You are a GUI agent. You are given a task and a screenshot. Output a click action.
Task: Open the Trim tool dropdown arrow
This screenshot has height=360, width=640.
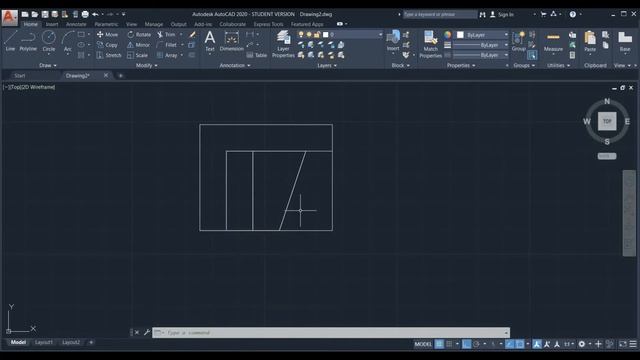point(181,35)
